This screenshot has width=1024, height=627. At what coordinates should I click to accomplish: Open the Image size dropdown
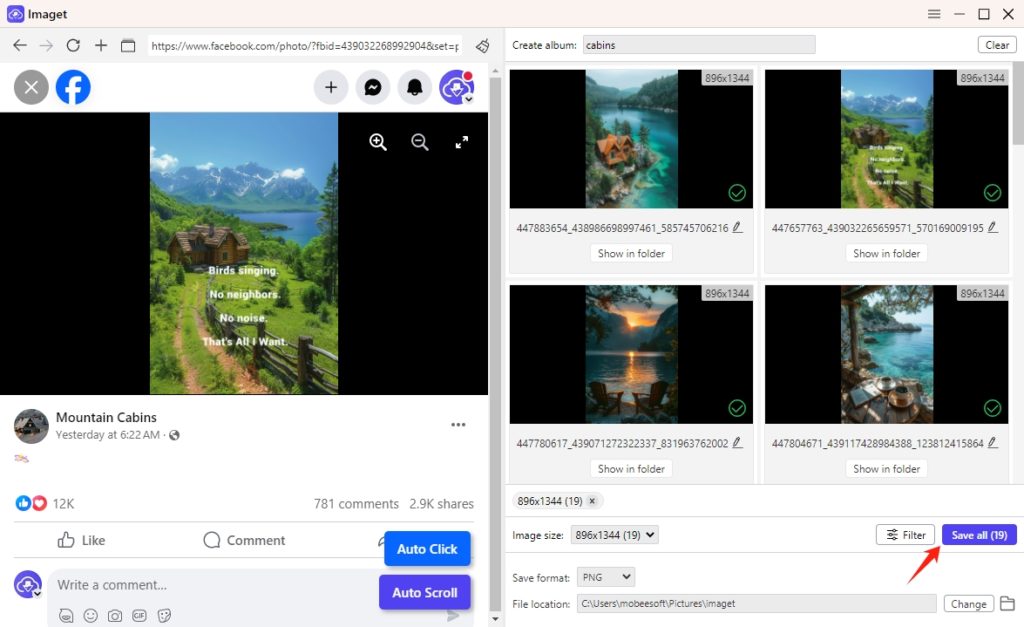[x=614, y=534]
